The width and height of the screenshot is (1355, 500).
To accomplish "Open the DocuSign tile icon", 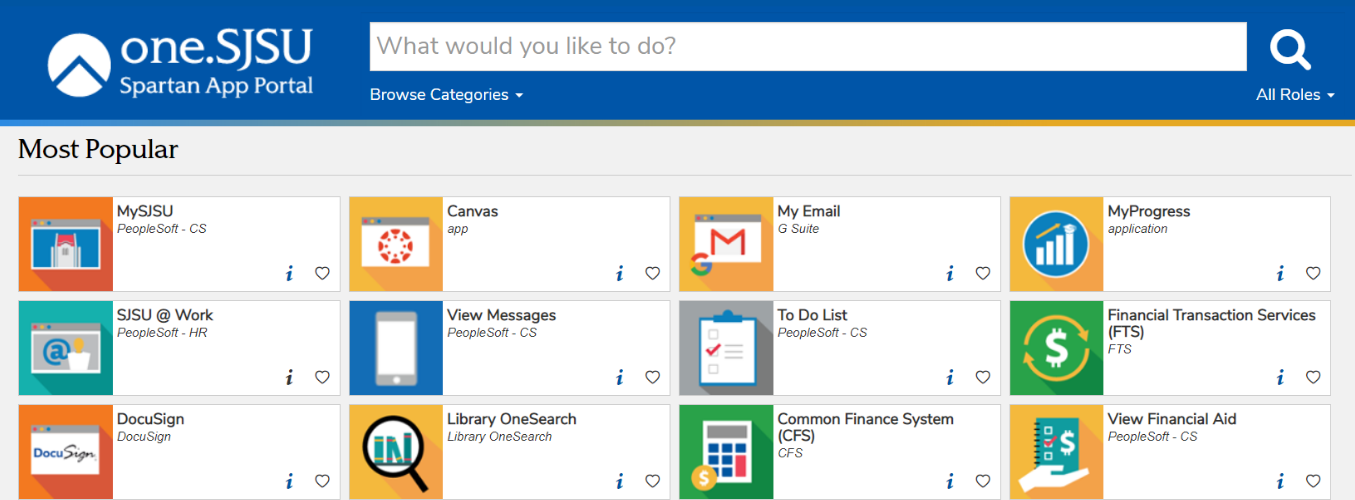I will click(66, 452).
